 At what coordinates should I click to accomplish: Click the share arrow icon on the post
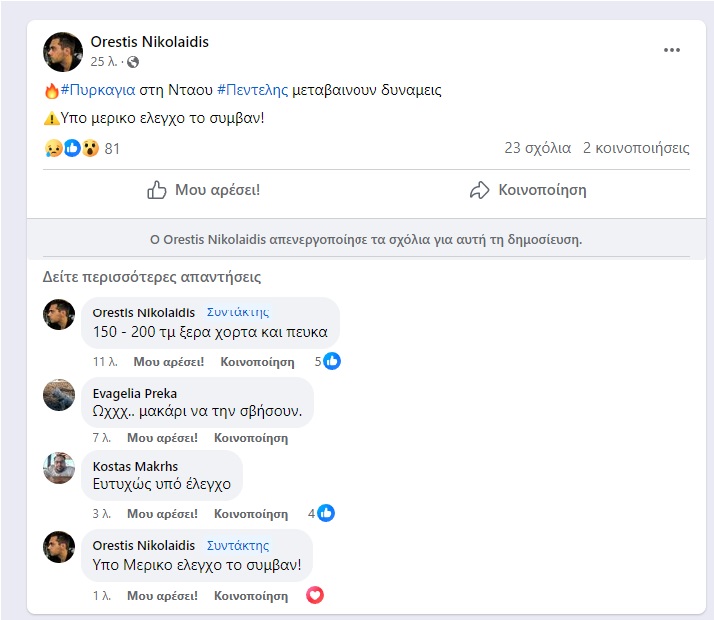click(480, 190)
